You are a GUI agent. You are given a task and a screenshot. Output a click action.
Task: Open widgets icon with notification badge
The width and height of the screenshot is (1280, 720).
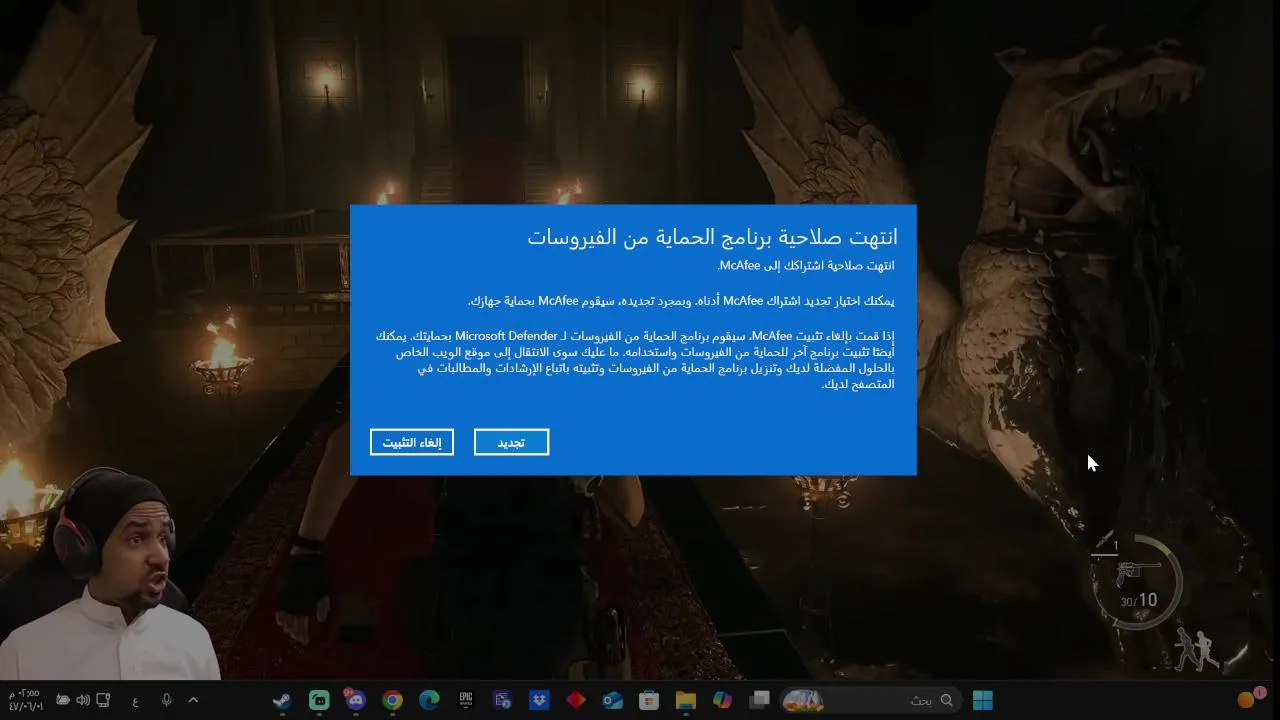(x=1250, y=698)
